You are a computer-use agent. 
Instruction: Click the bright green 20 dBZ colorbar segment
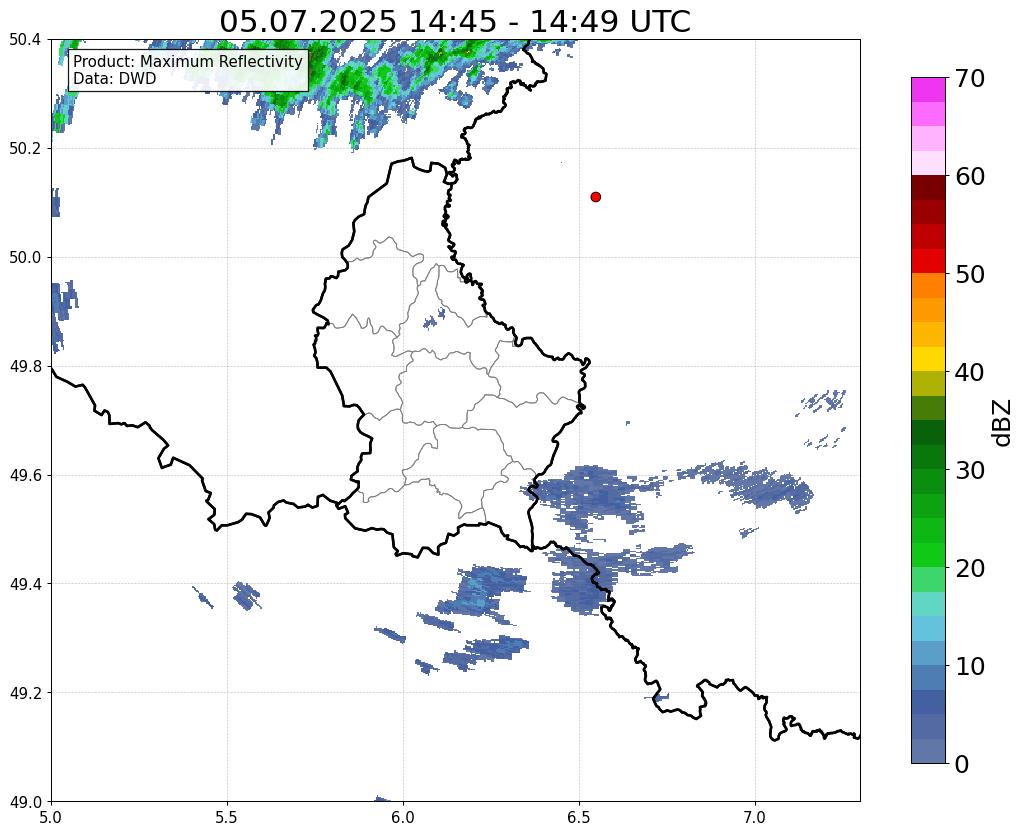(x=928, y=555)
